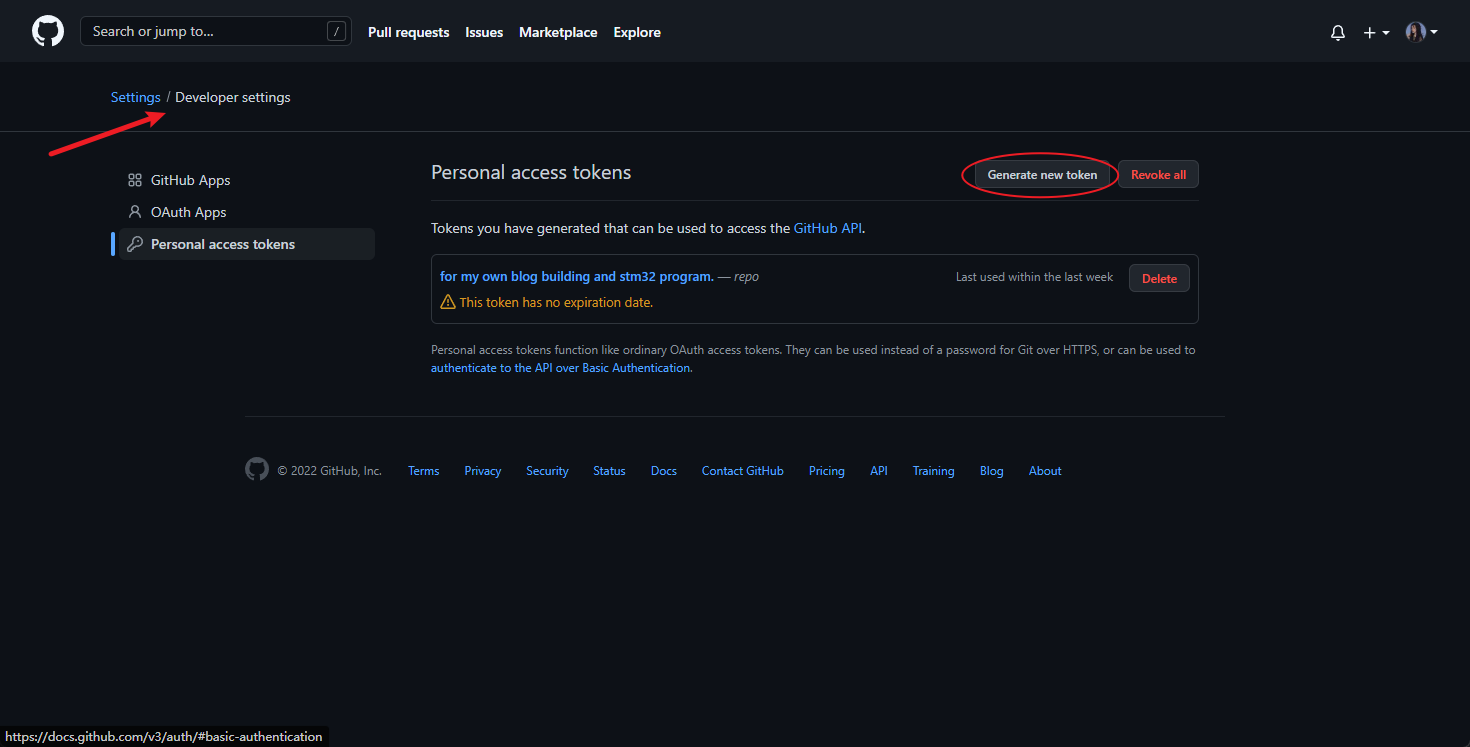Open the Privacy footer link

[483, 471]
